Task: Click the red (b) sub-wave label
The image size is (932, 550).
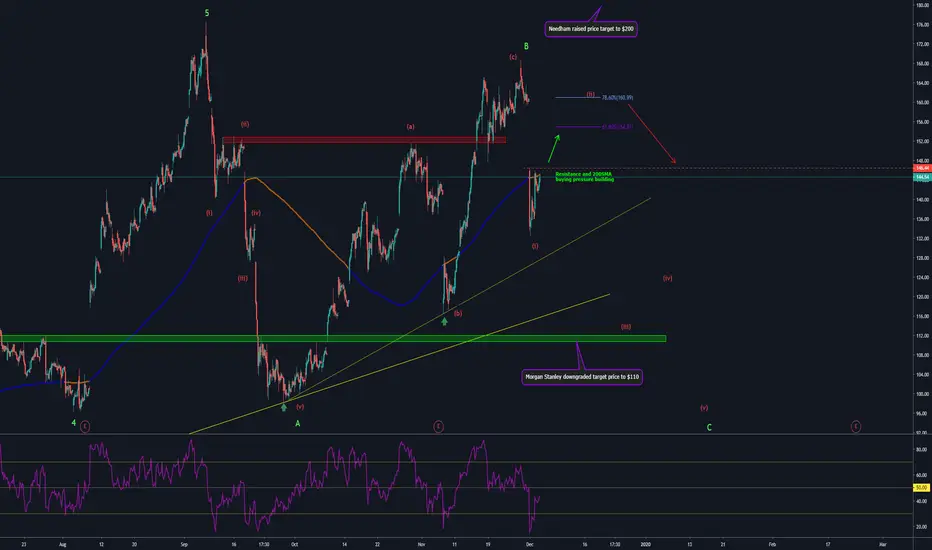Action: pyautogui.click(x=458, y=313)
